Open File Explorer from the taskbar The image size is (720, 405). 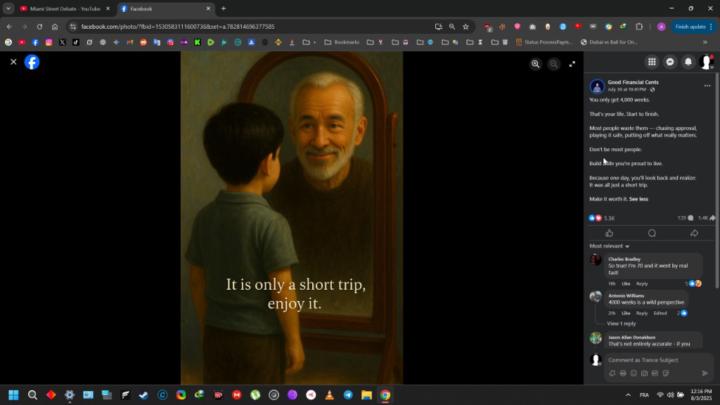tap(366, 395)
